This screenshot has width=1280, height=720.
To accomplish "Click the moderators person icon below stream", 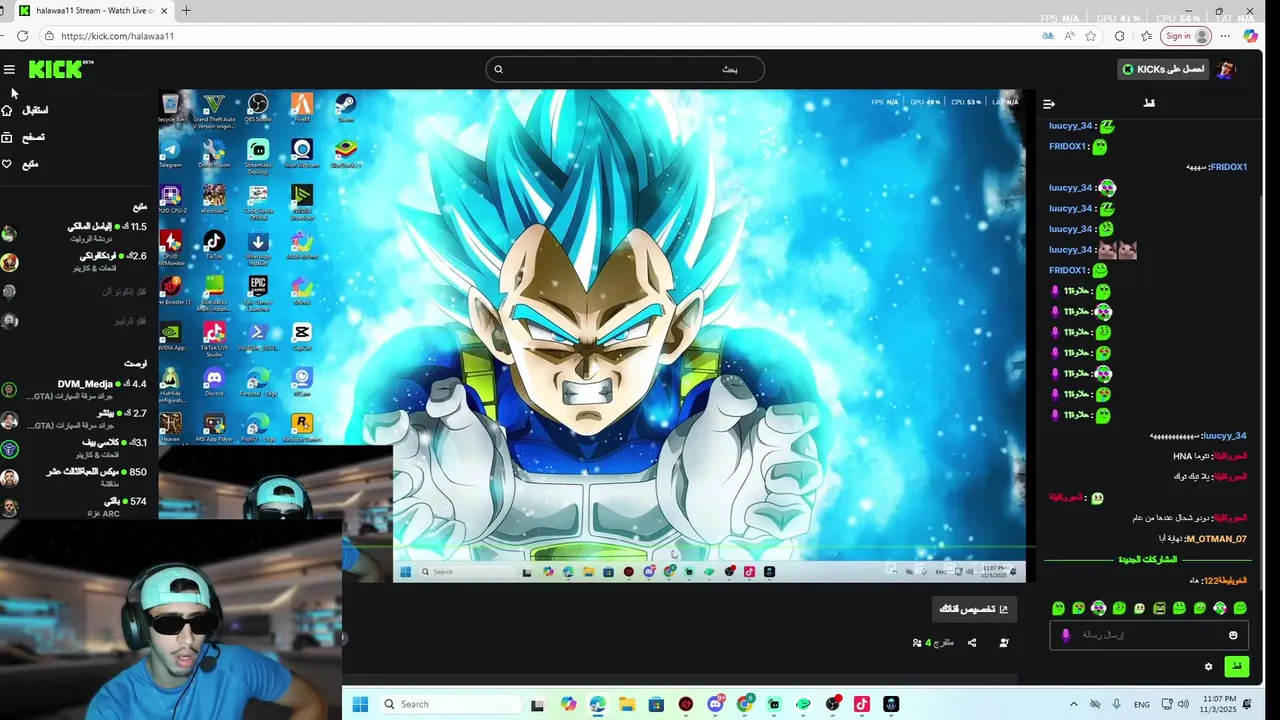I will pyautogui.click(x=1004, y=643).
